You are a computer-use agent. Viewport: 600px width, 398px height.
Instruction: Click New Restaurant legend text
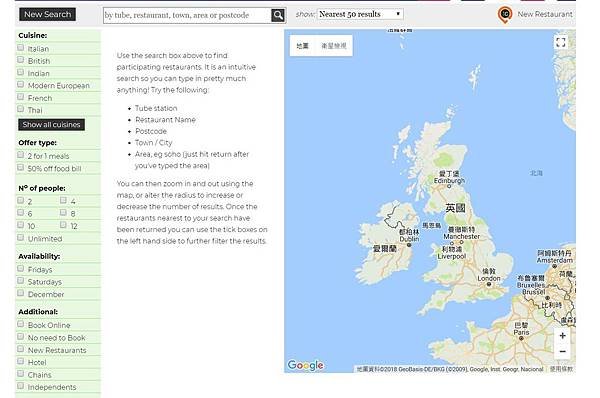coord(545,15)
